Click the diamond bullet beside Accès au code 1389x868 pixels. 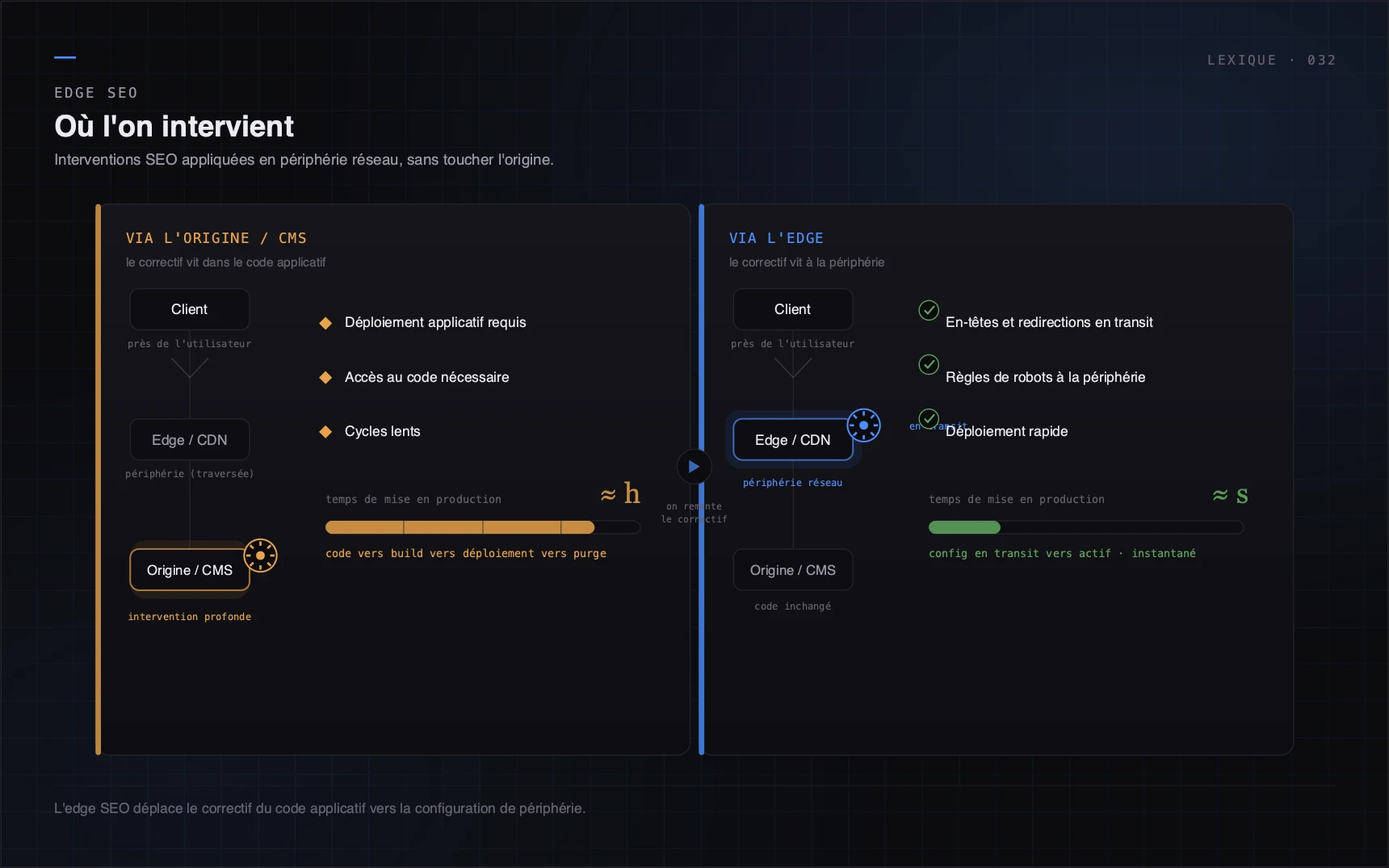(x=325, y=377)
